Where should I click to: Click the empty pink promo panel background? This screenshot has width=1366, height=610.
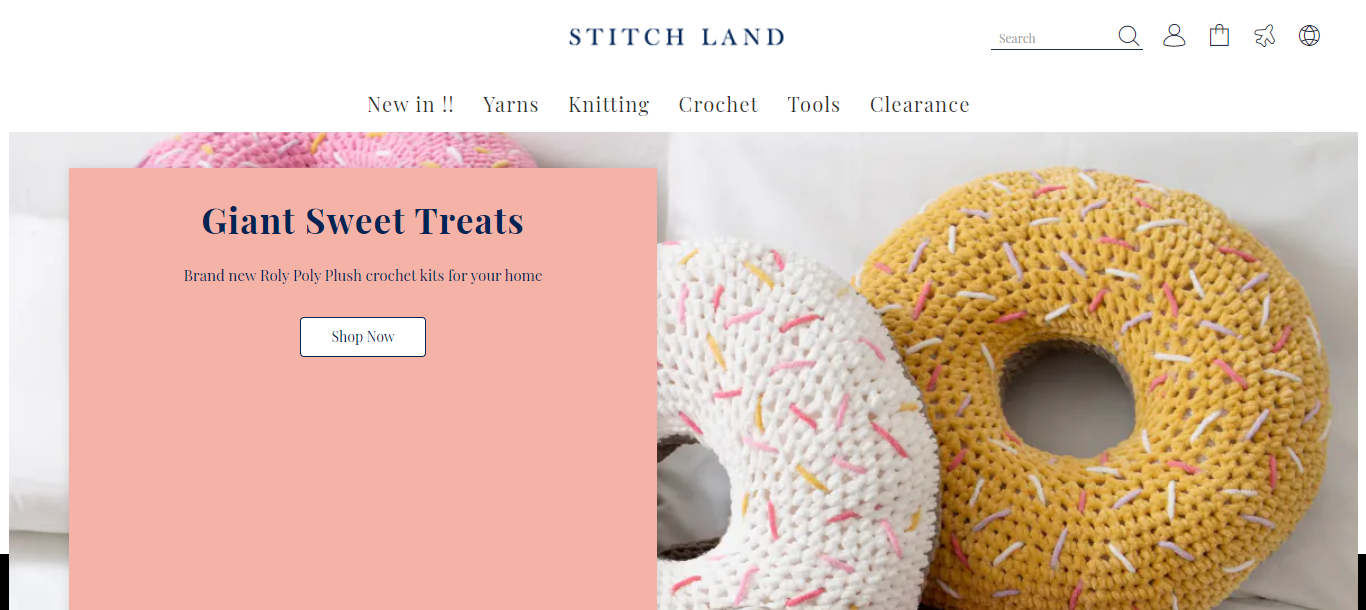(363, 480)
